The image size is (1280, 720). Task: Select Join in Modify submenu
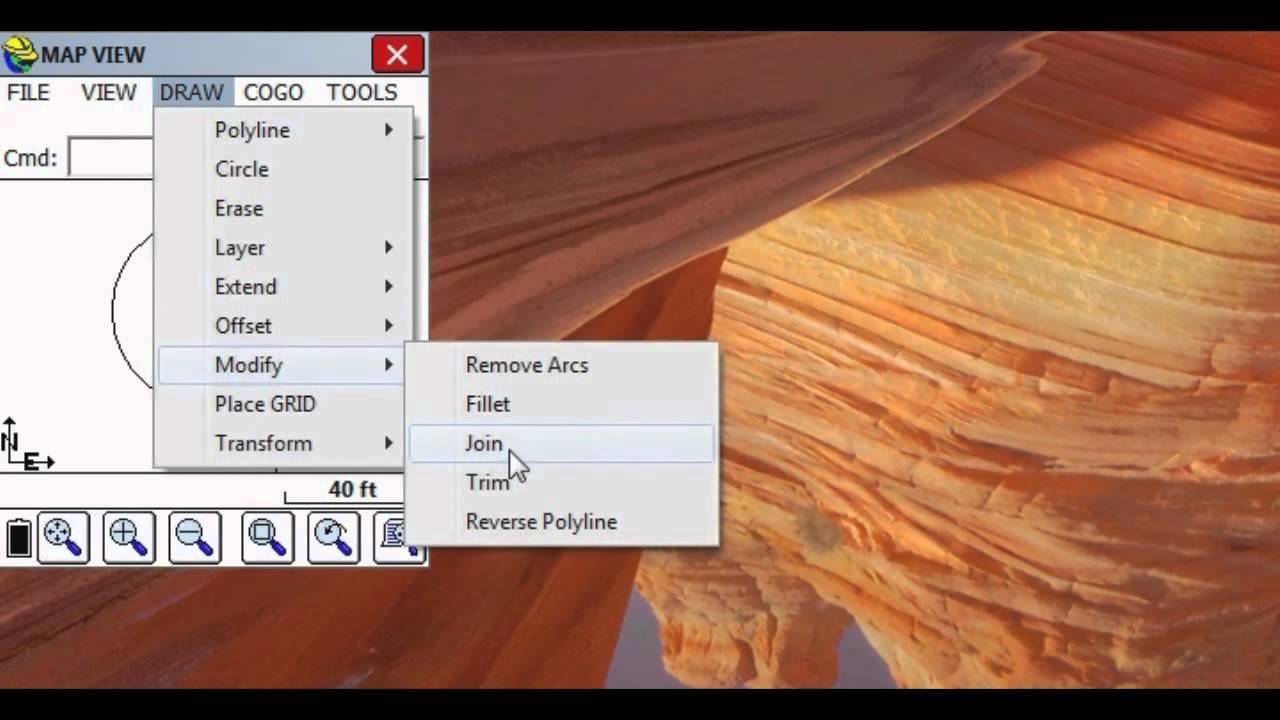point(561,443)
